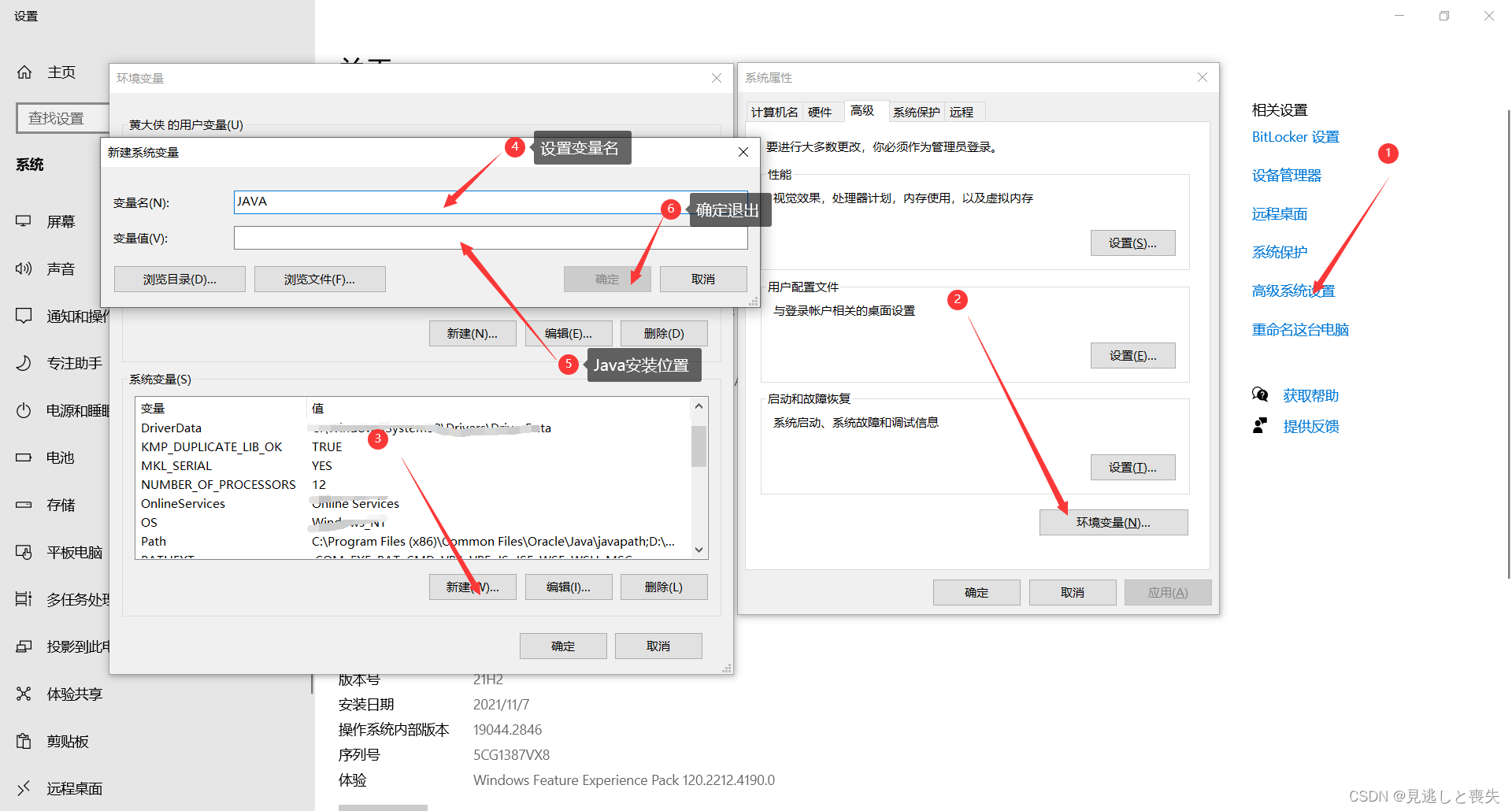Click the system variables scrollbar down arrow

click(698, 549)
